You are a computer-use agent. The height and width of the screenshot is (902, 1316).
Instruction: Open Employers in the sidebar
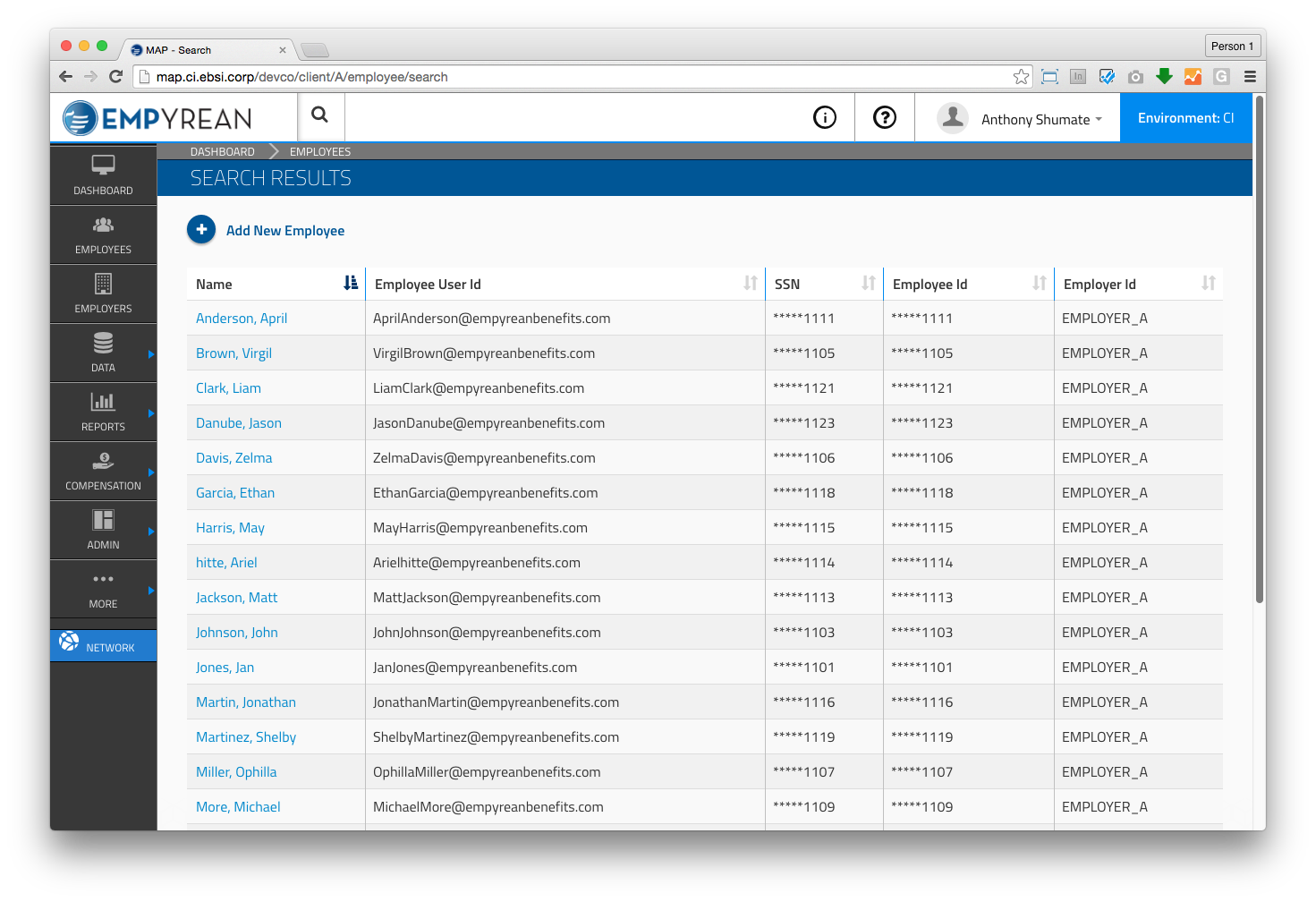[103, 294]
